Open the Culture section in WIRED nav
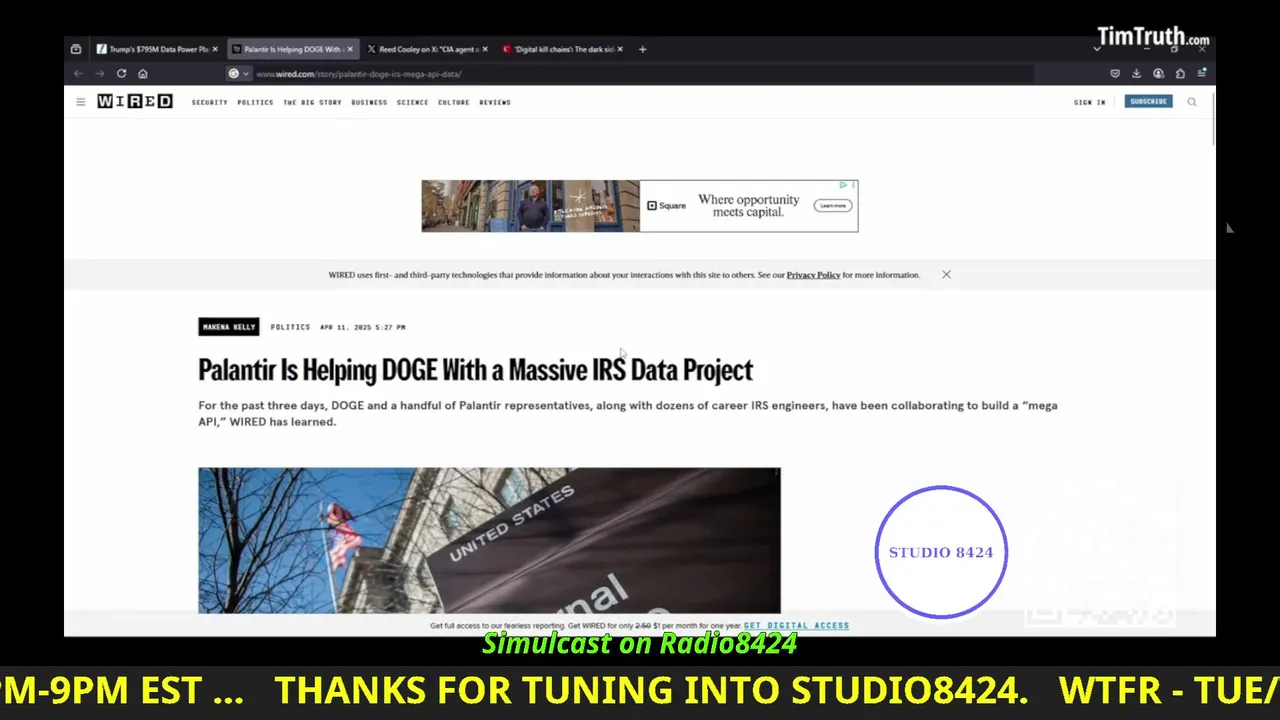This screenshot has width=1280, height=720. coord(453,102)
